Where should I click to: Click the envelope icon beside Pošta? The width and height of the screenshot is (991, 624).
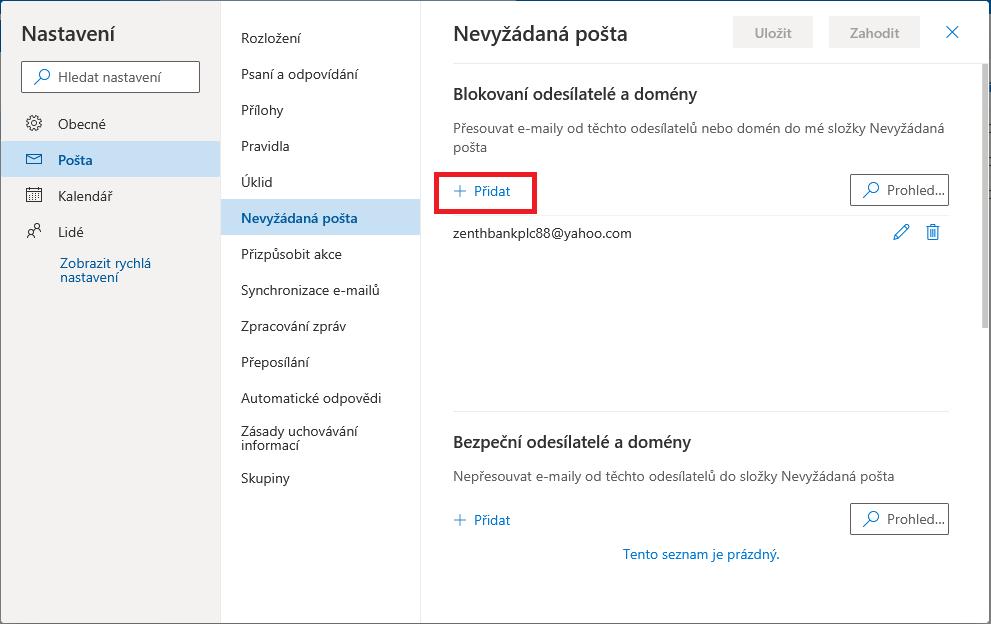pos(34,160)
